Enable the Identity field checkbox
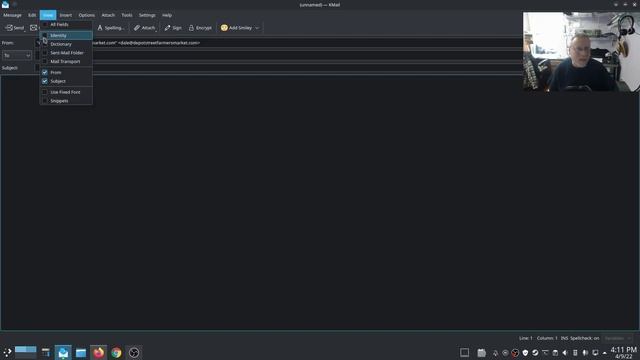Image resolution: width=640 pixels, height=360 pixels. point(45,36)
